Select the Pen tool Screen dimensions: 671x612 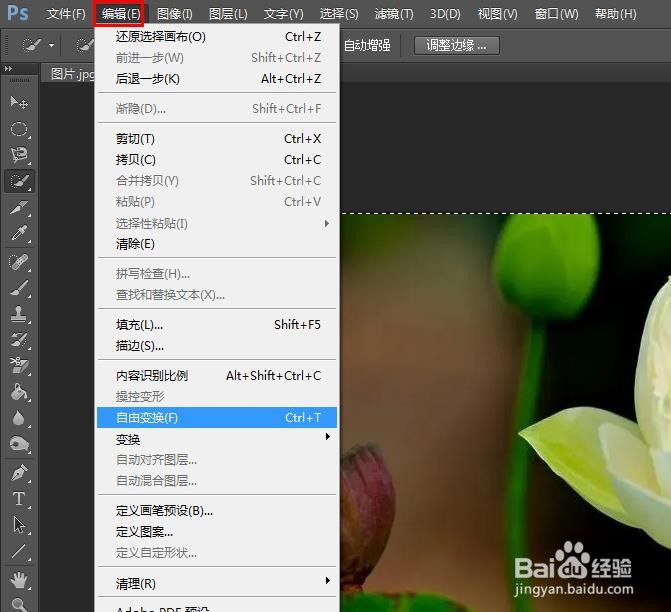[18, 472]
